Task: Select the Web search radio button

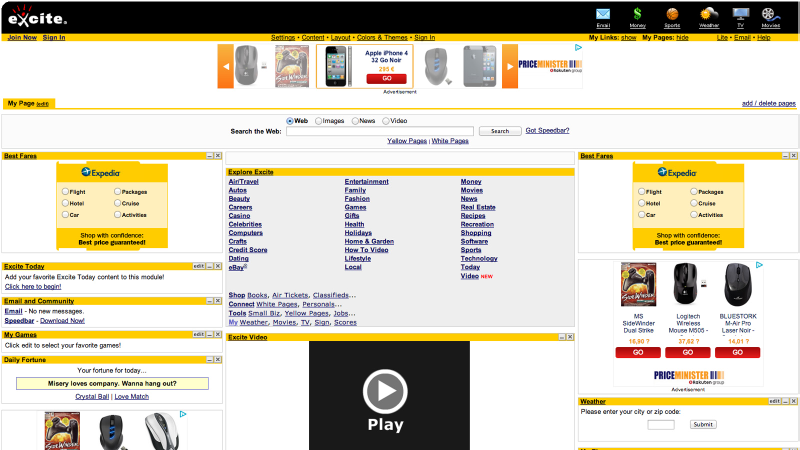Action: point(290,121)
